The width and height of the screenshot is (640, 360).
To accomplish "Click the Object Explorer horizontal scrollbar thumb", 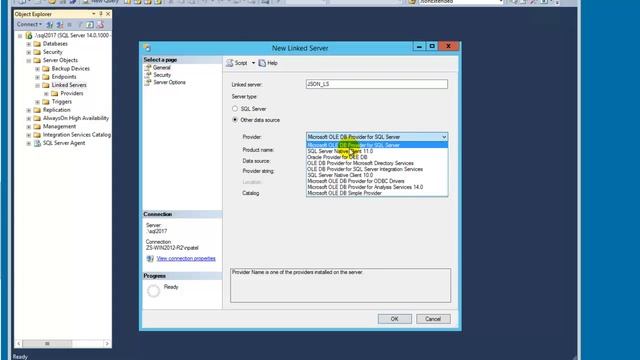I will pyautogui.click(x=47, y=344).
